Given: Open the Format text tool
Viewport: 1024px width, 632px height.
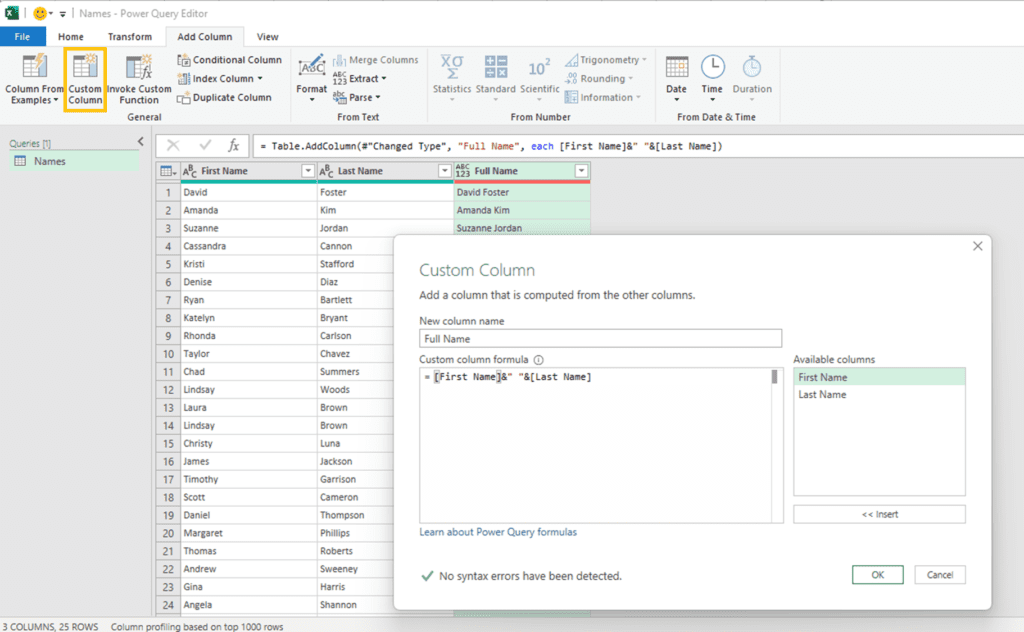Looking at the screenshot, I should click(x=312, y=79).
